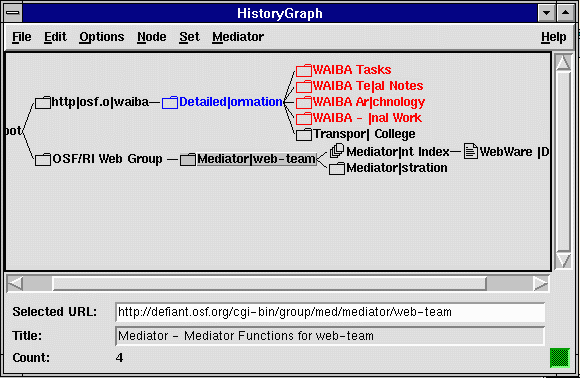The image size is (580, 378).
Task: Click the red folder icon of WAIBA Te|al Notes
Action: [304, 86]
